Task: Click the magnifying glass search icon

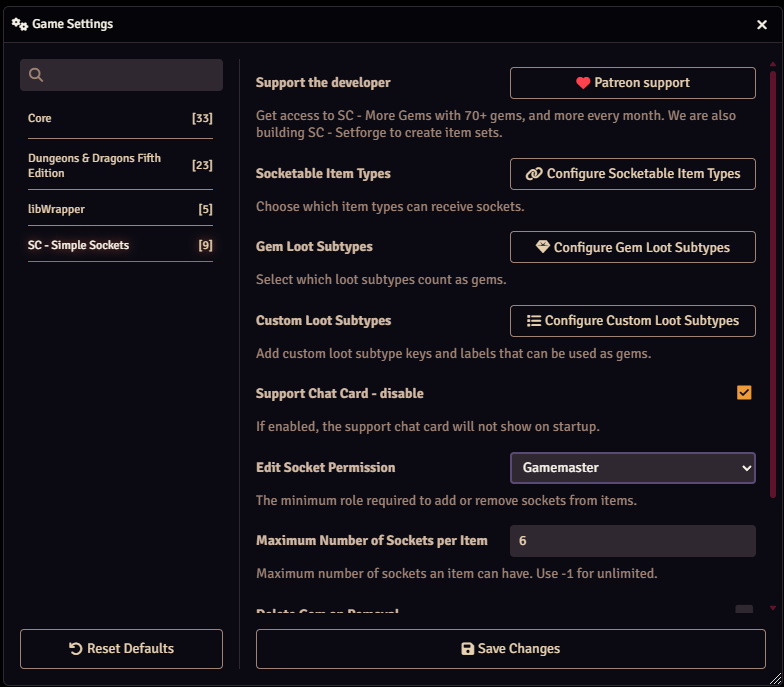Action: (x=37, y=75)
